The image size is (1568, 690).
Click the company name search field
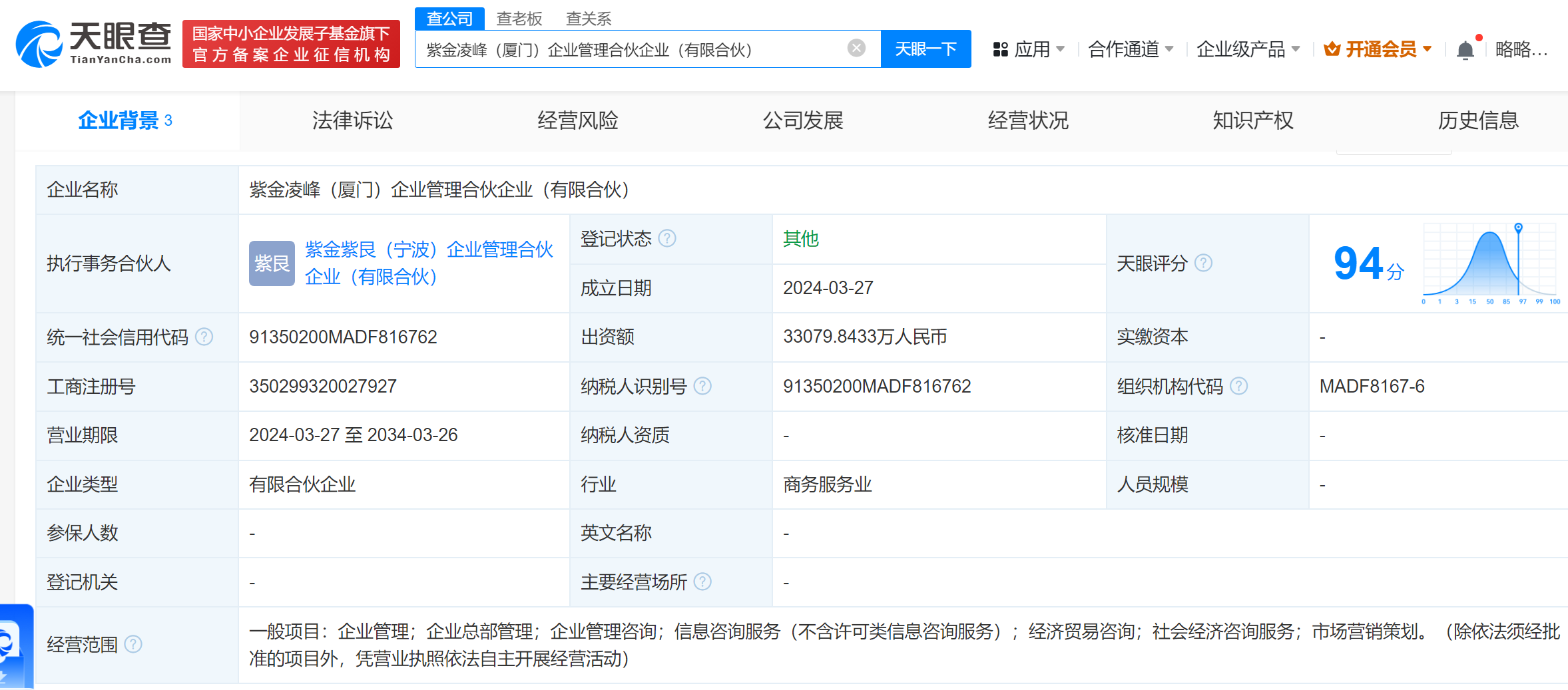click(633, 49)
